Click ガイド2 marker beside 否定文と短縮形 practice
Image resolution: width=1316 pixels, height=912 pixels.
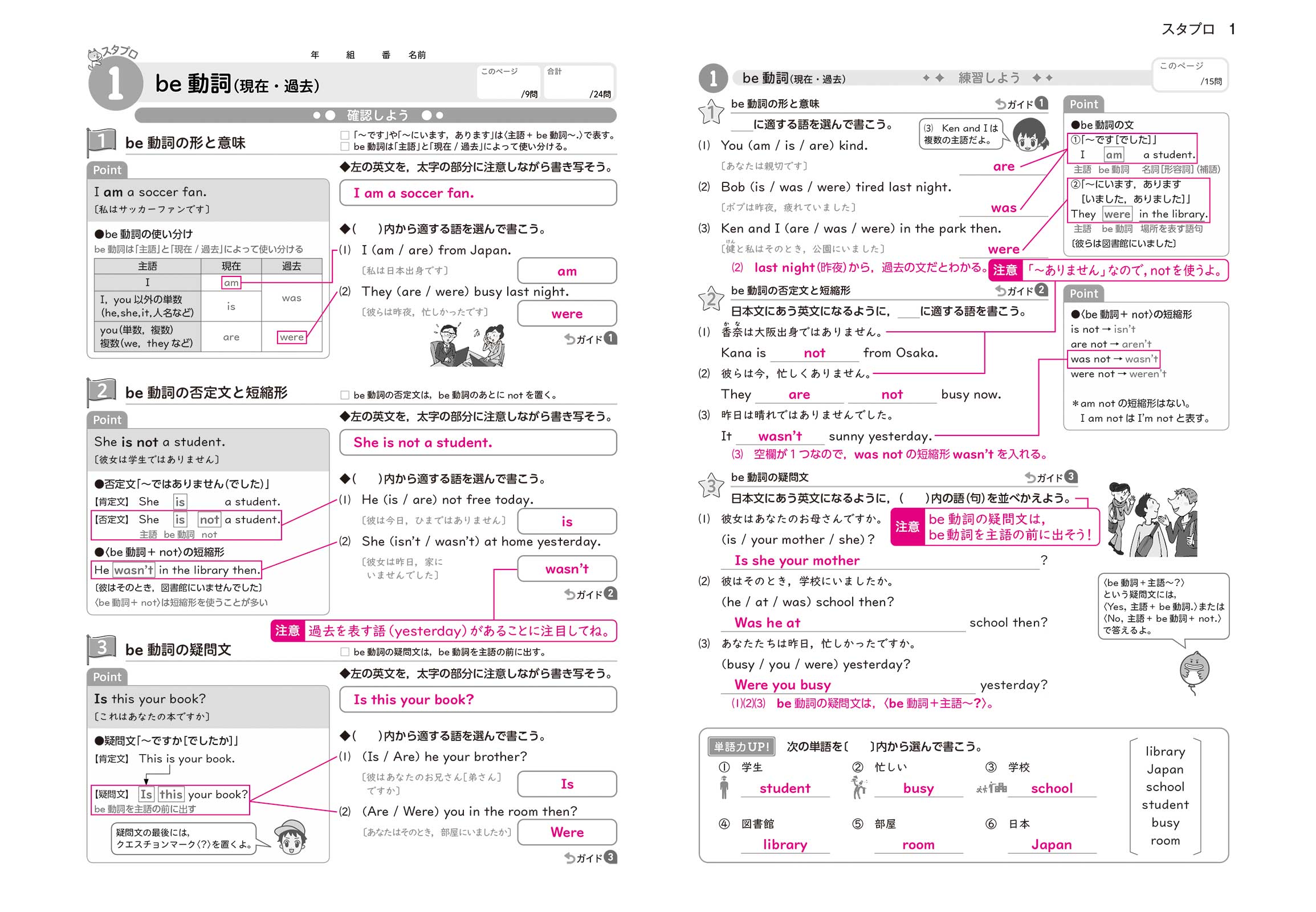[1021, 290]
